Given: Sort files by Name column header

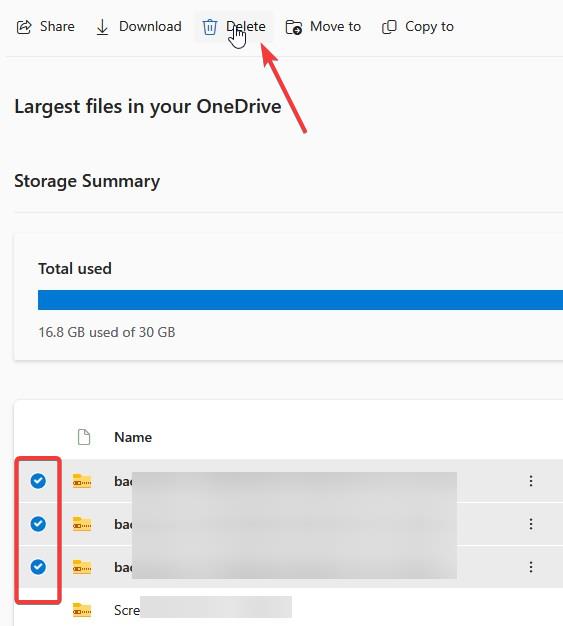Looking at the screenshot, I should click(x=133, y=437).
